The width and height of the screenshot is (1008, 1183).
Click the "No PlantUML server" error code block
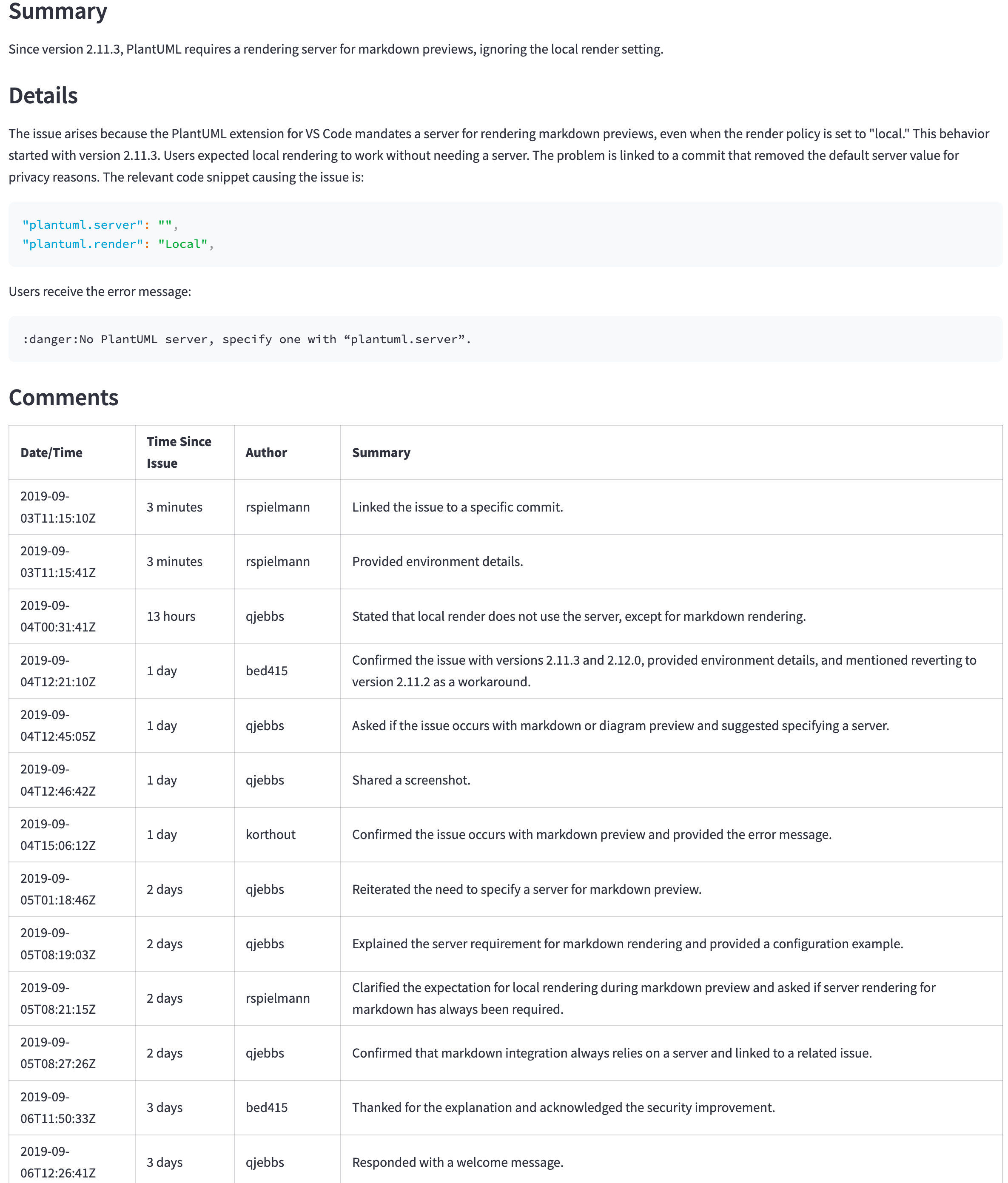[247, 339]
